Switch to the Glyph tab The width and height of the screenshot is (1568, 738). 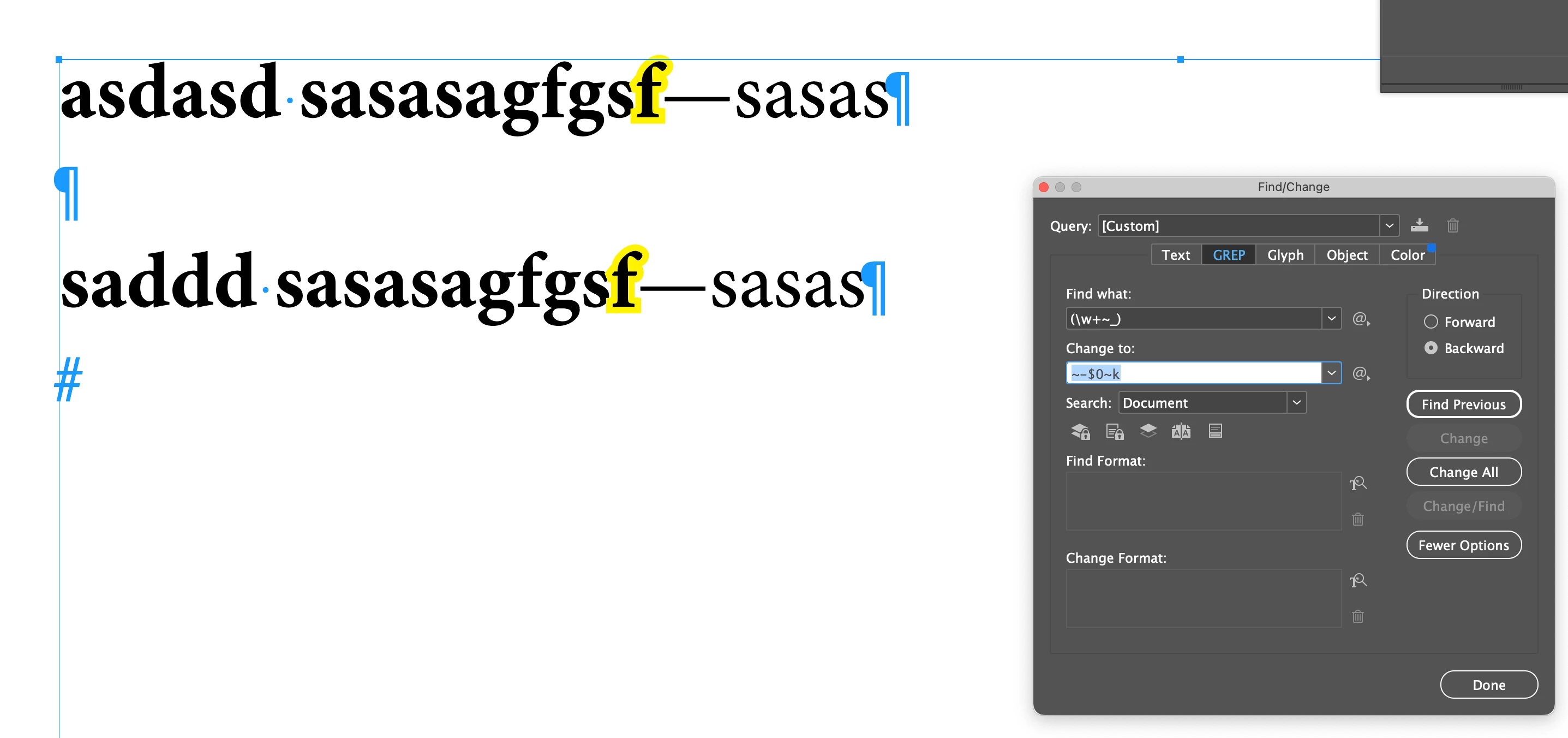[x=1285, y=254]
